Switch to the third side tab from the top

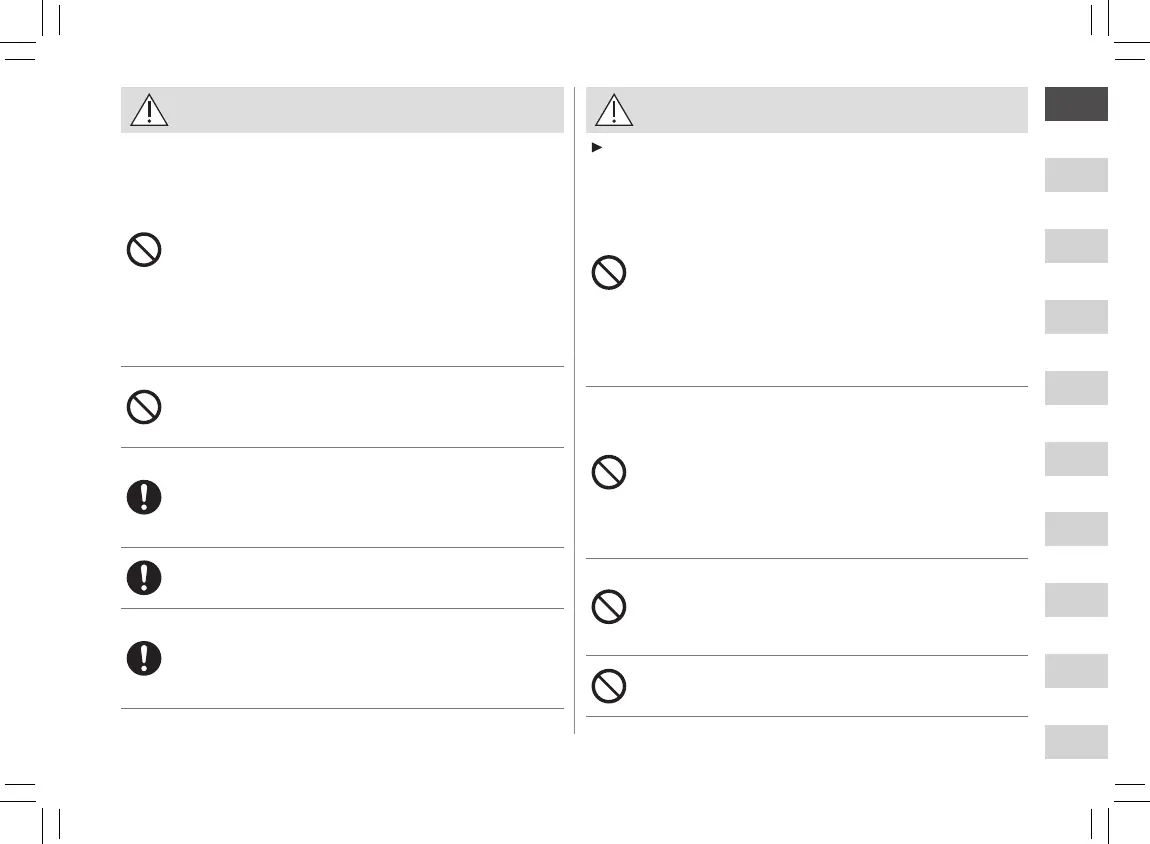coord(1077,246)
